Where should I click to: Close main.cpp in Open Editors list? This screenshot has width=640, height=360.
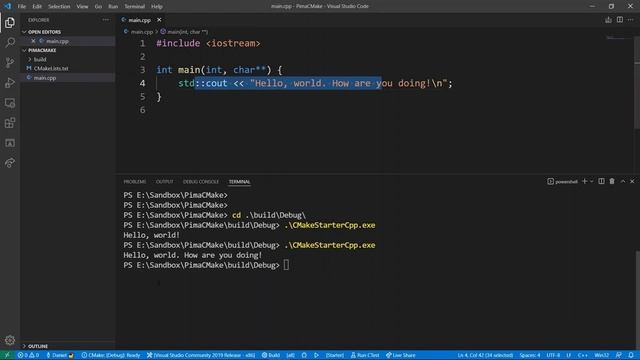point(33,41)
